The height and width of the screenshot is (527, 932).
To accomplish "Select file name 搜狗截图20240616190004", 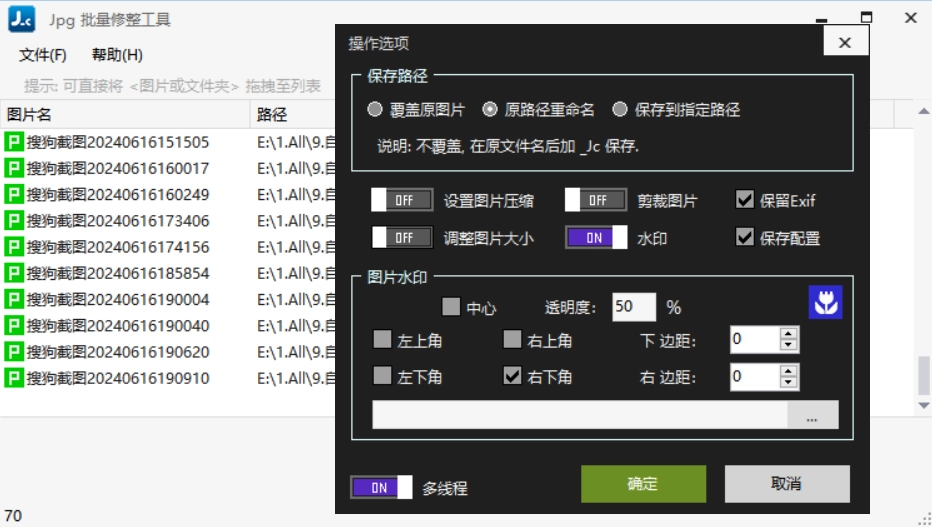I will coord(118,299).
